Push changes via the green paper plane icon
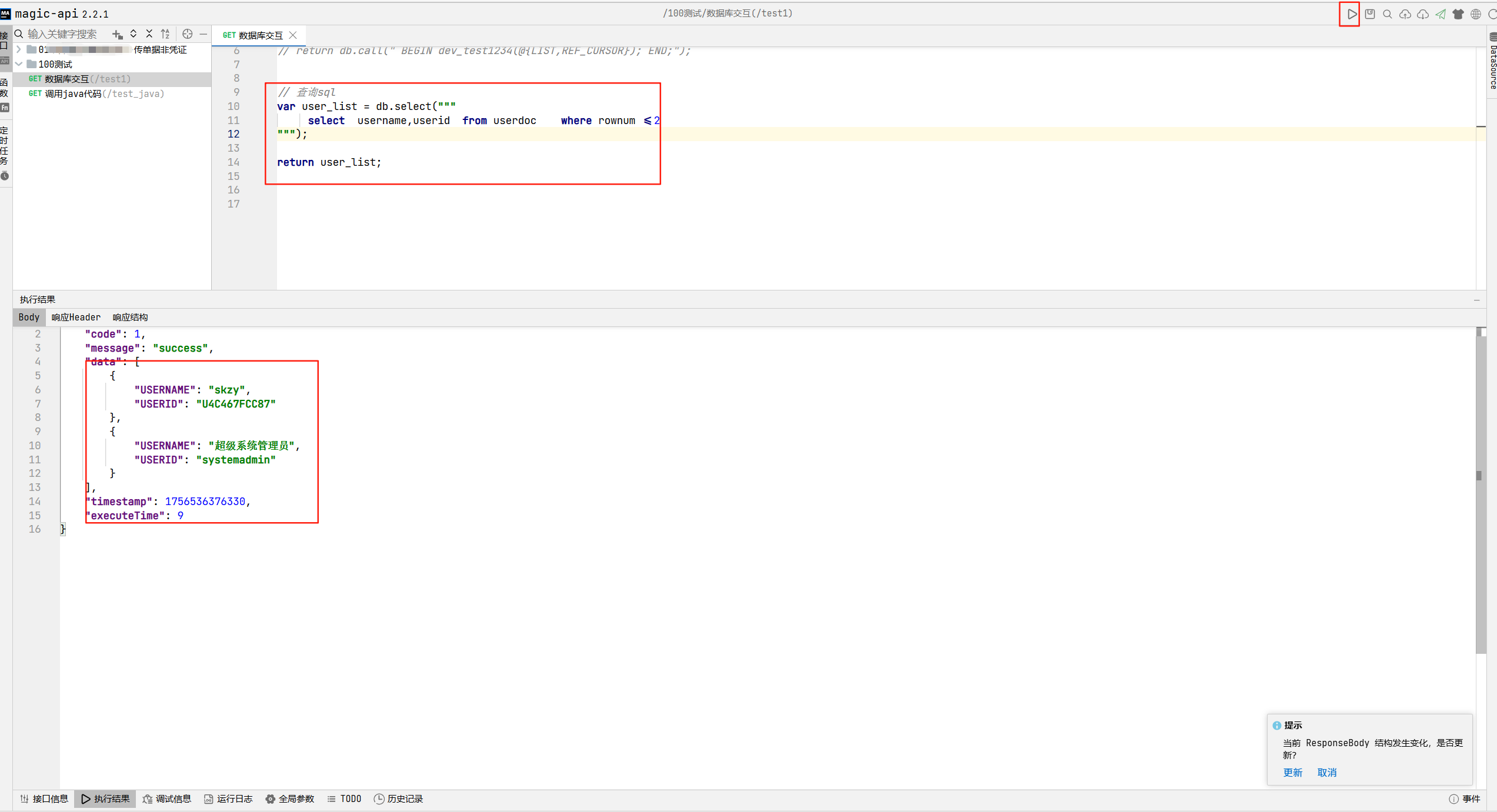This screenshot has width=1497, height=812. point(1440,14)
